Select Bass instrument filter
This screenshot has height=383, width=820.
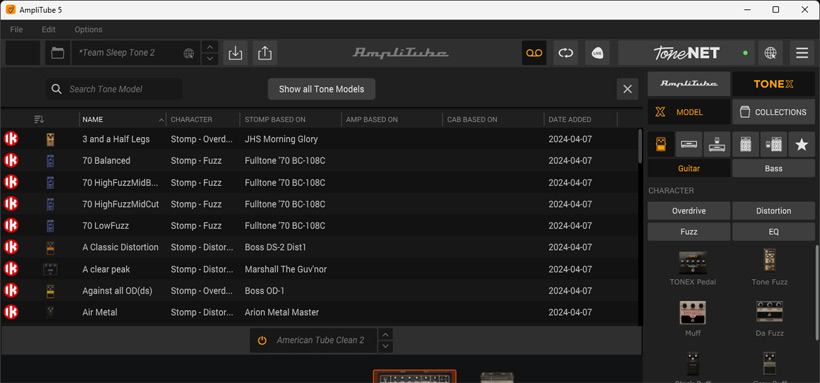773,168
